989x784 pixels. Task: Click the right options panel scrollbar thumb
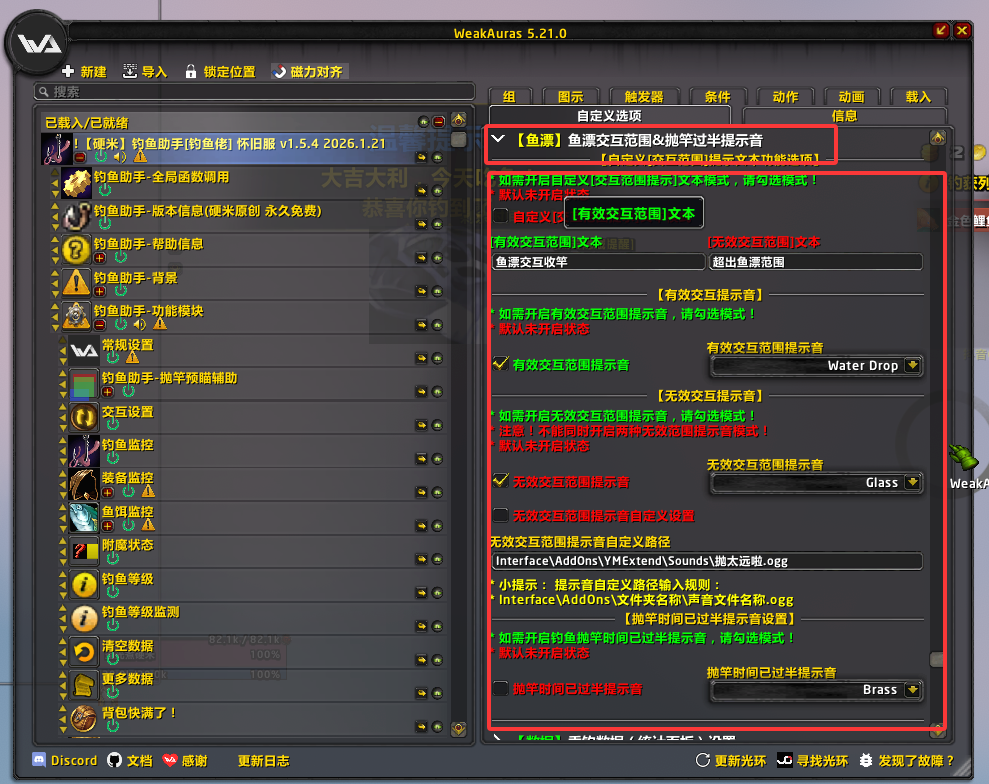pyautogui.click(x=937, y=660)
